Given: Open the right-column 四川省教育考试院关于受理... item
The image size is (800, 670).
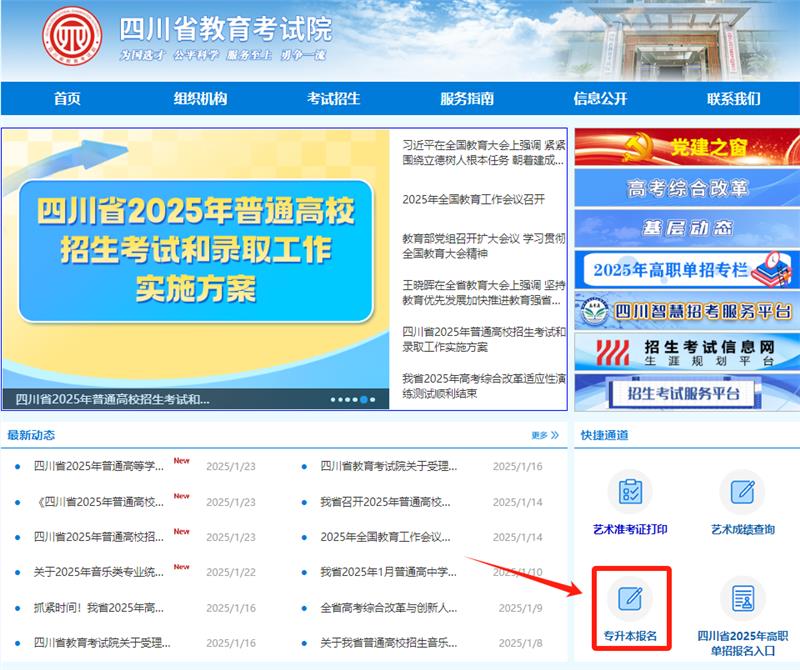Looking at the screenshot, I should (388, 466).
